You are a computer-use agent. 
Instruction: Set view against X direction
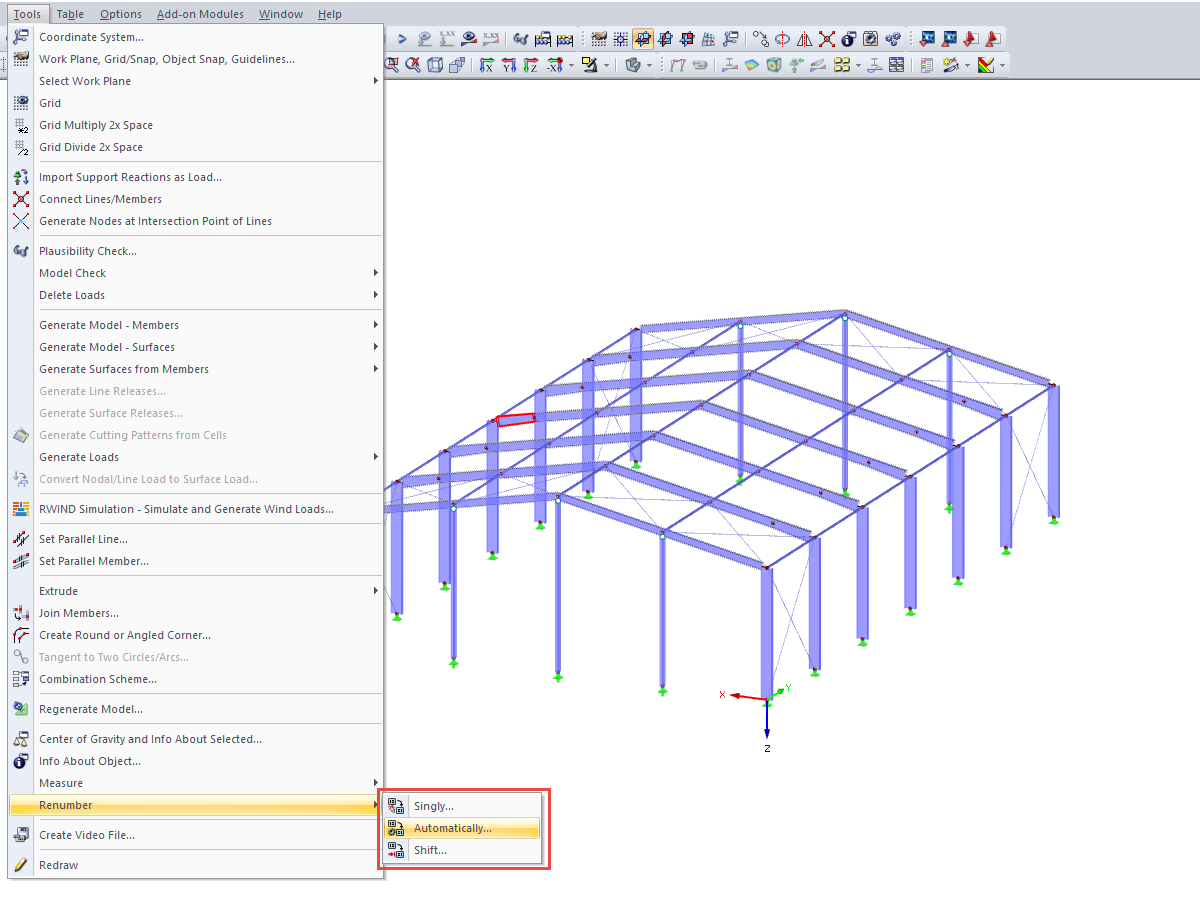pos(553,65)
